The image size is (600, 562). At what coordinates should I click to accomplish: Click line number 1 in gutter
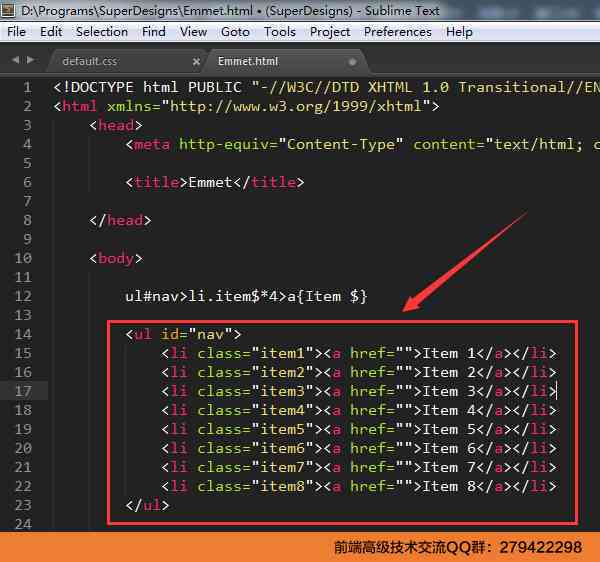pyautogui.click(x=27, y=87)
